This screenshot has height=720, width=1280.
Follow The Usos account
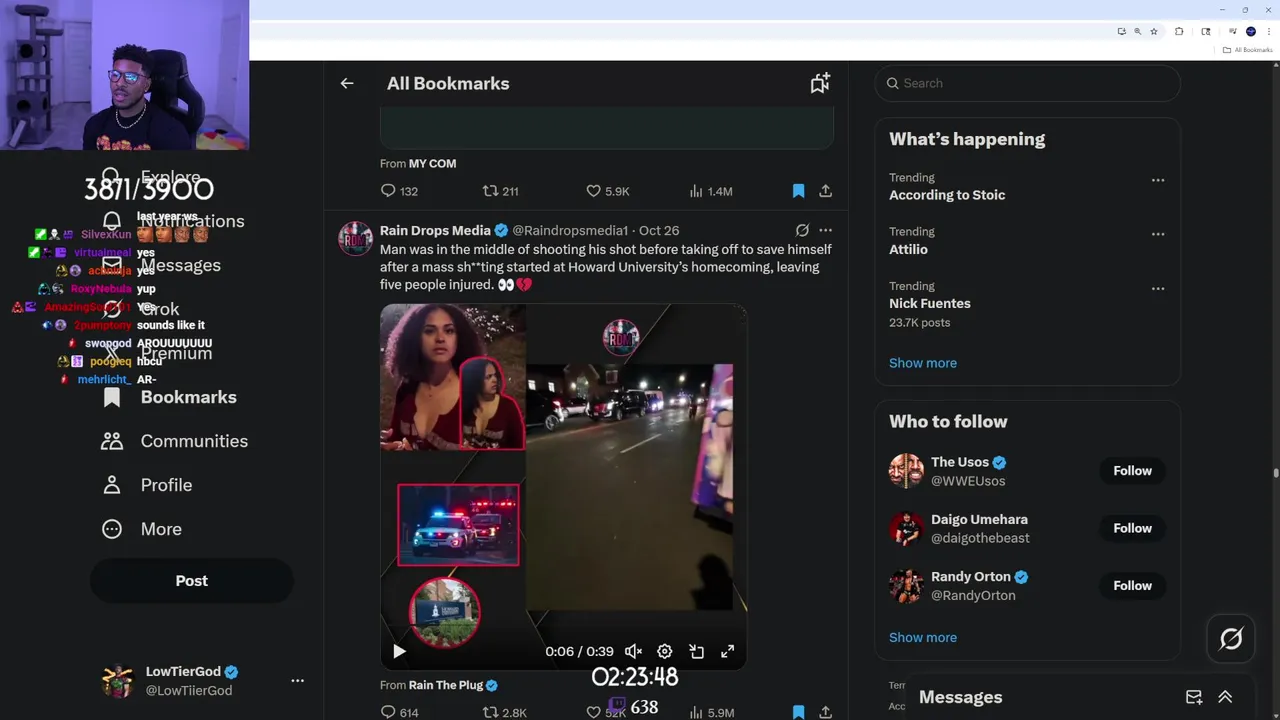[1132, 471]
